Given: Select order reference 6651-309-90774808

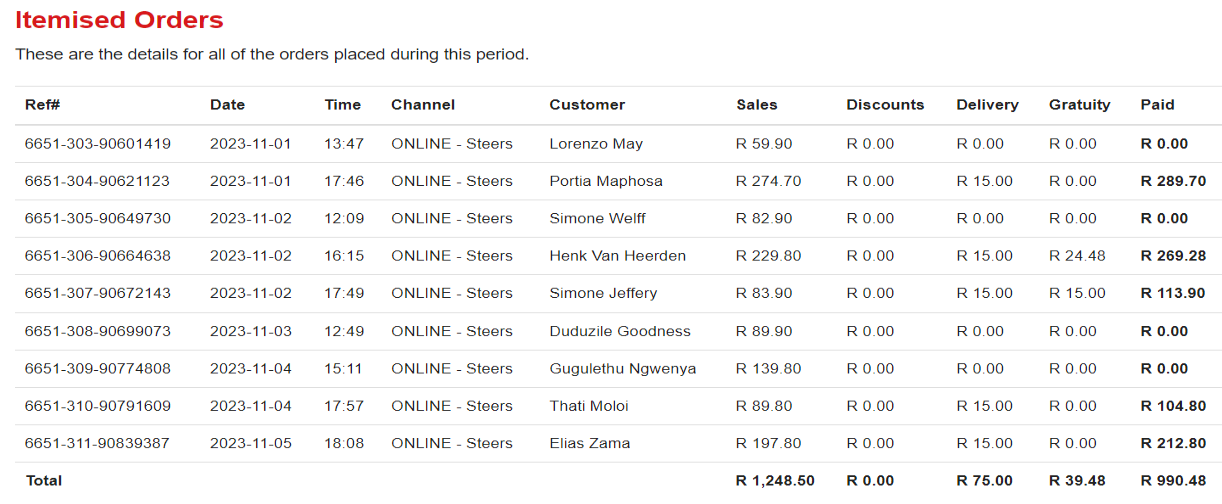Looking at the screenshot, I should [x=98, y=369].
